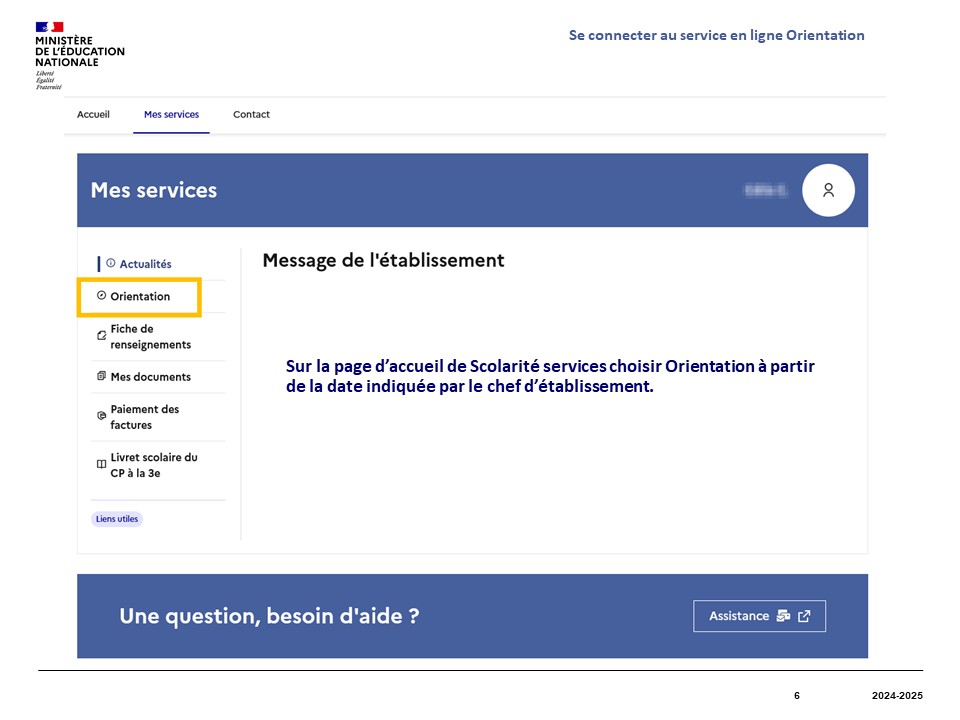960x720 pixels.
Task: Select the Mes services tab
Action: [171, 115]
